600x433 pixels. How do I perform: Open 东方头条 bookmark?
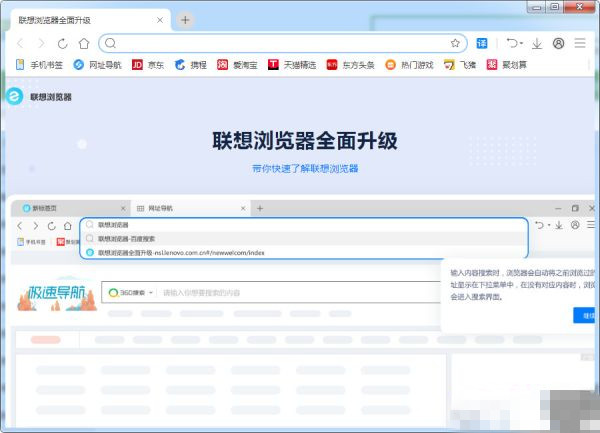click(x=350, y=65)
